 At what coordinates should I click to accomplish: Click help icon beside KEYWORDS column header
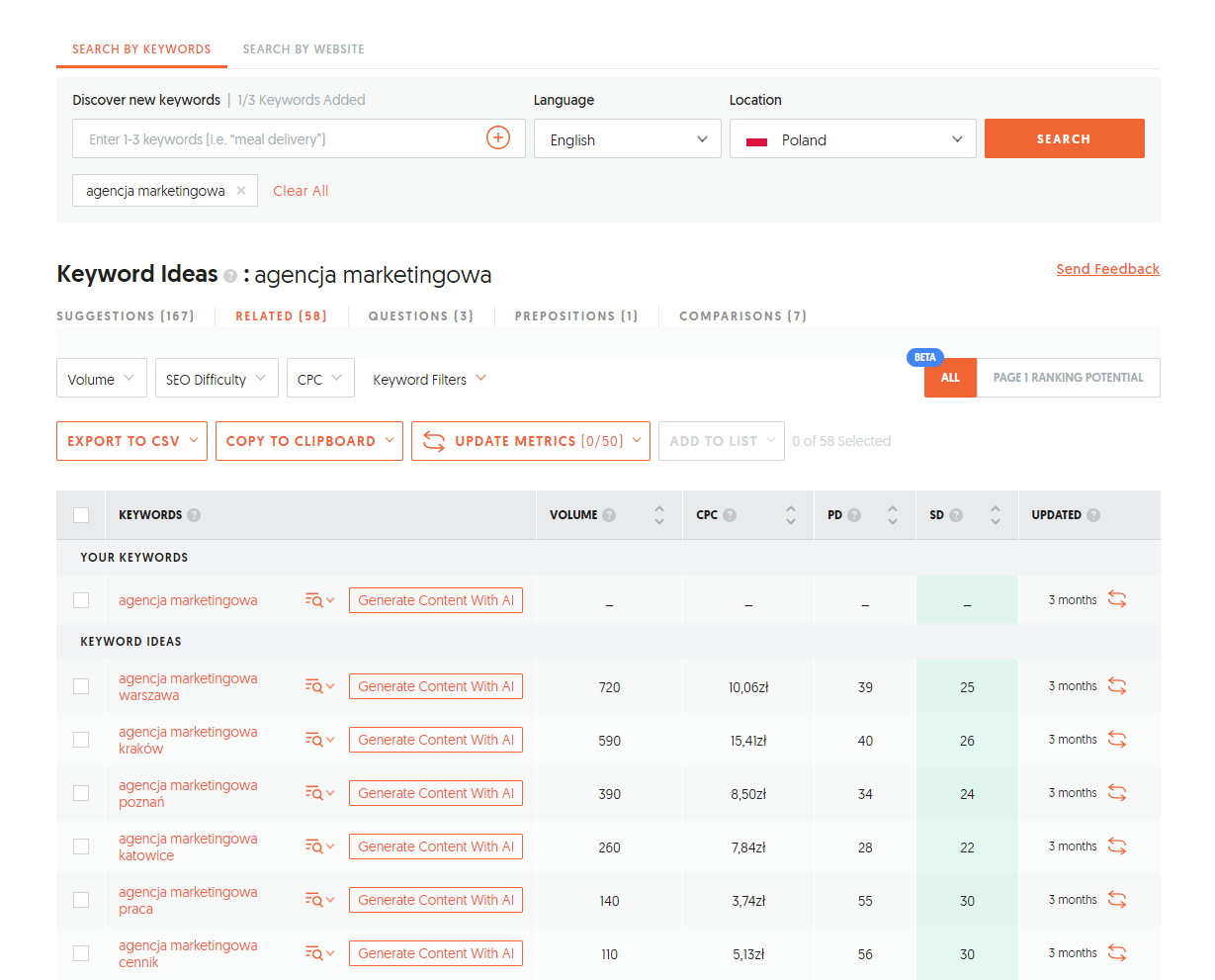pos(194,515)
